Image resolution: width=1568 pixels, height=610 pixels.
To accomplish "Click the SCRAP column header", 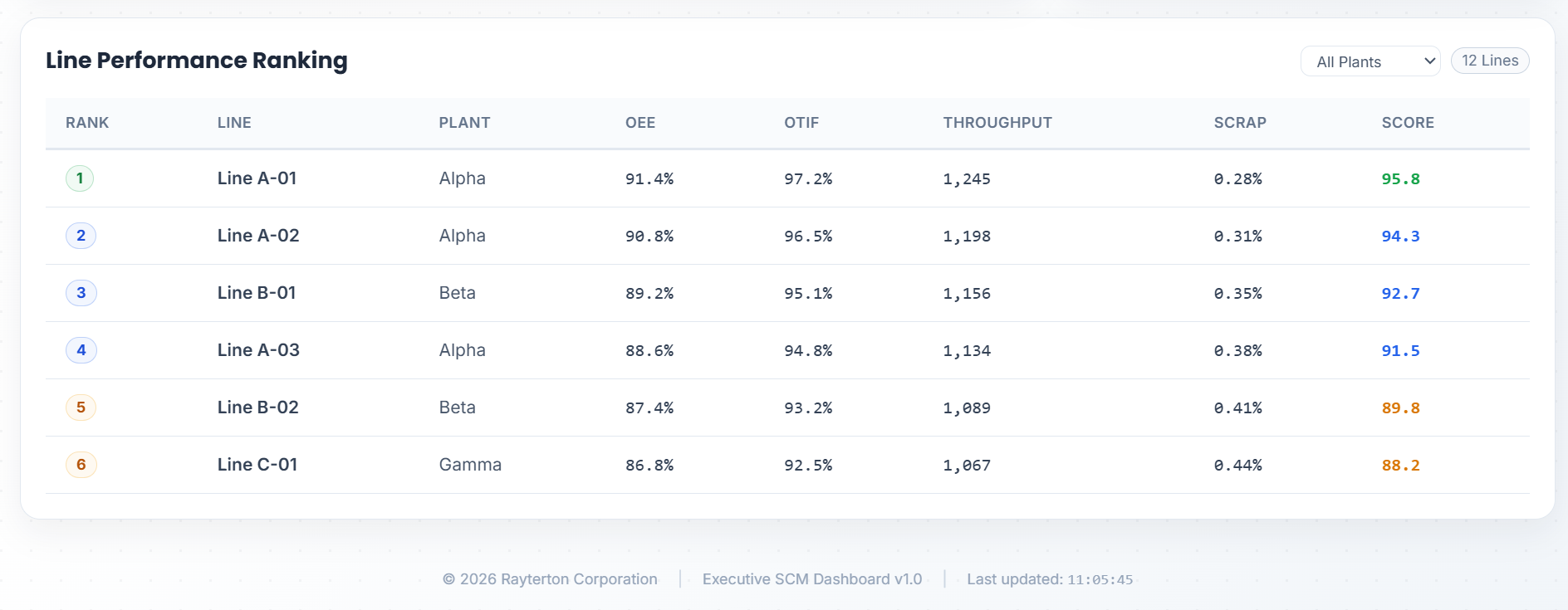I will click(1239, 123).
